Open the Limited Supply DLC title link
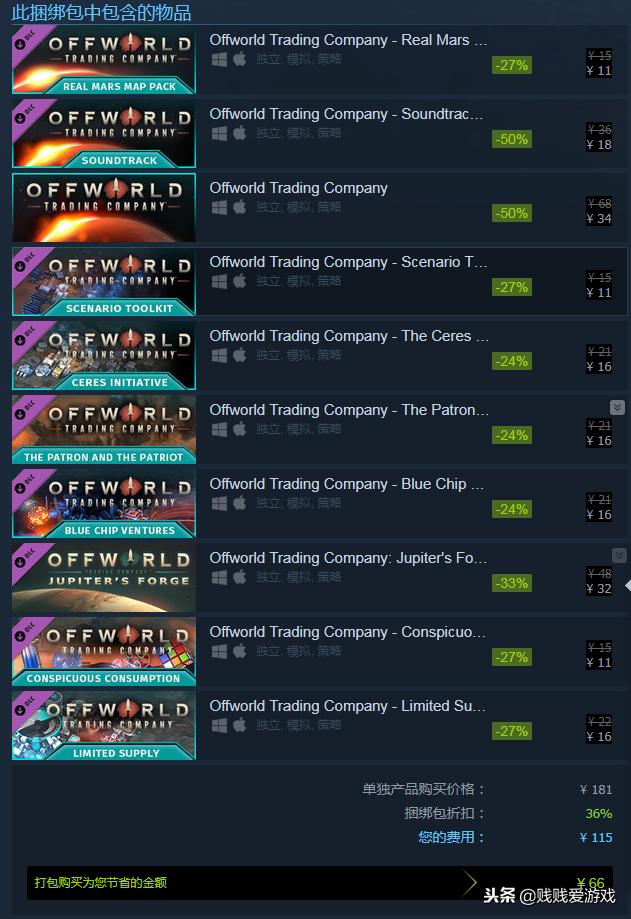 click(347, 706)
